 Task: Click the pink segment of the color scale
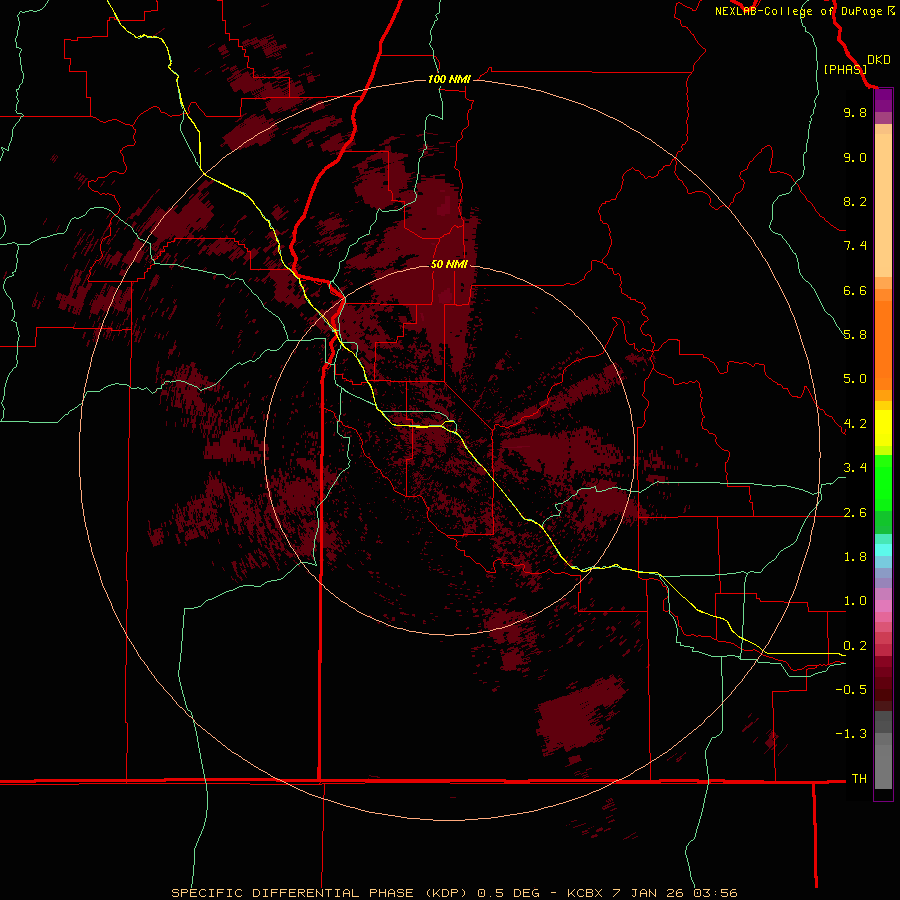tap(883, 606)
